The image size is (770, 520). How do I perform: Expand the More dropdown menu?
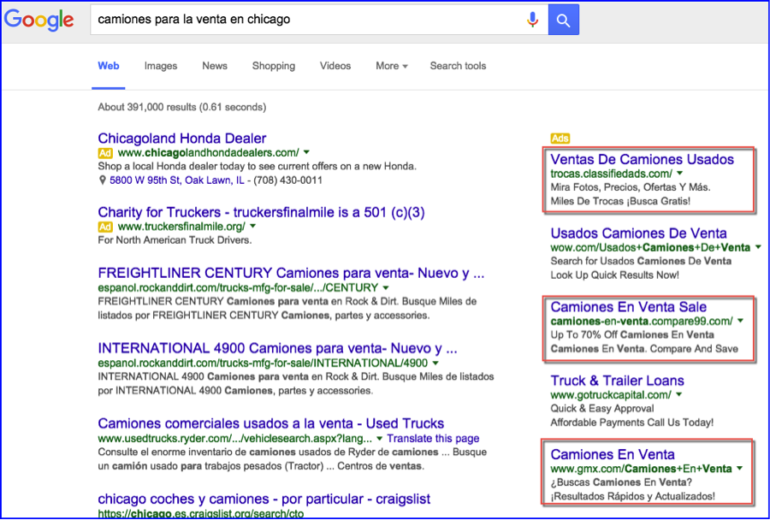click(x=391, y=66)
